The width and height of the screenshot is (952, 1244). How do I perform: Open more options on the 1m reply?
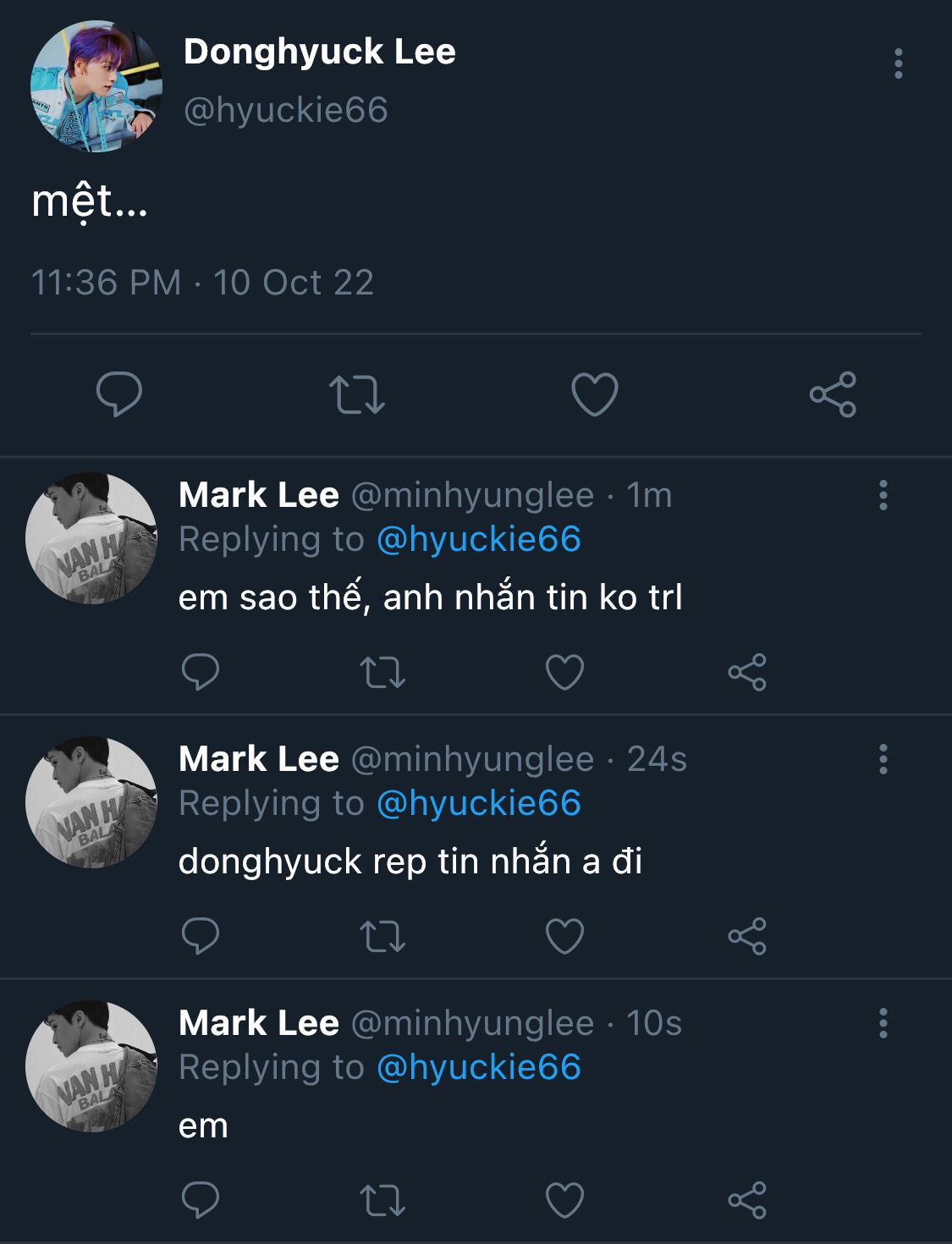point(883,495)
